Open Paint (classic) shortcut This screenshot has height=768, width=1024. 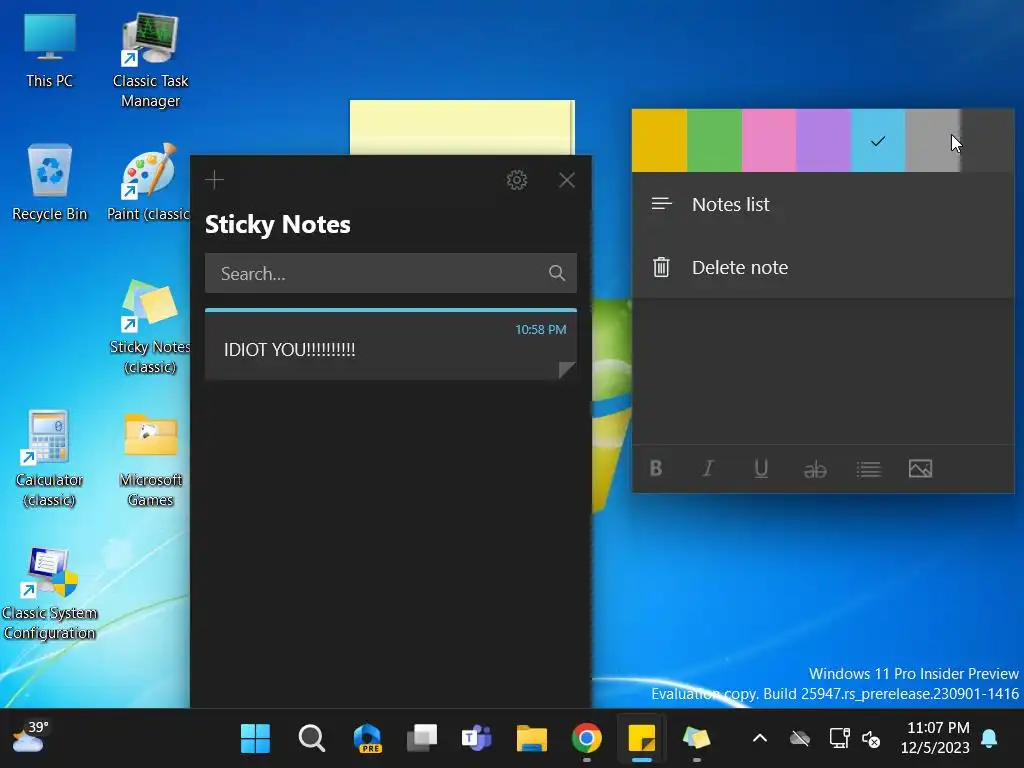tap(149, 183)
